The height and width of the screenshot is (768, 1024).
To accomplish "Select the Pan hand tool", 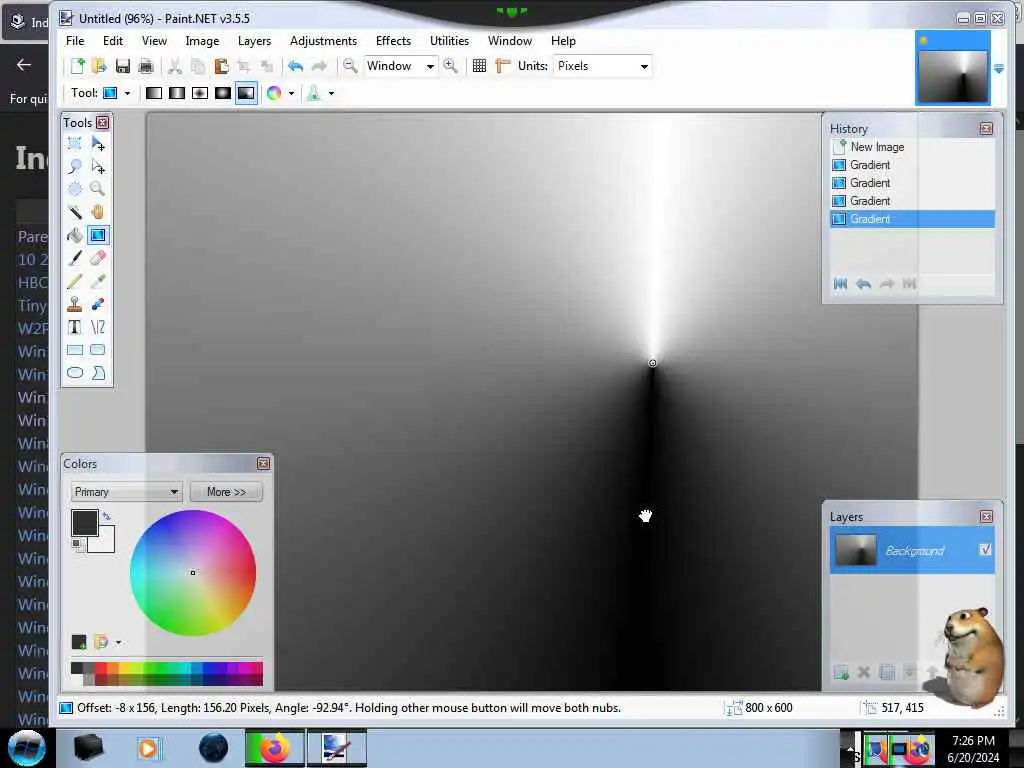I will pyautogui.click(x=98, y=212).
